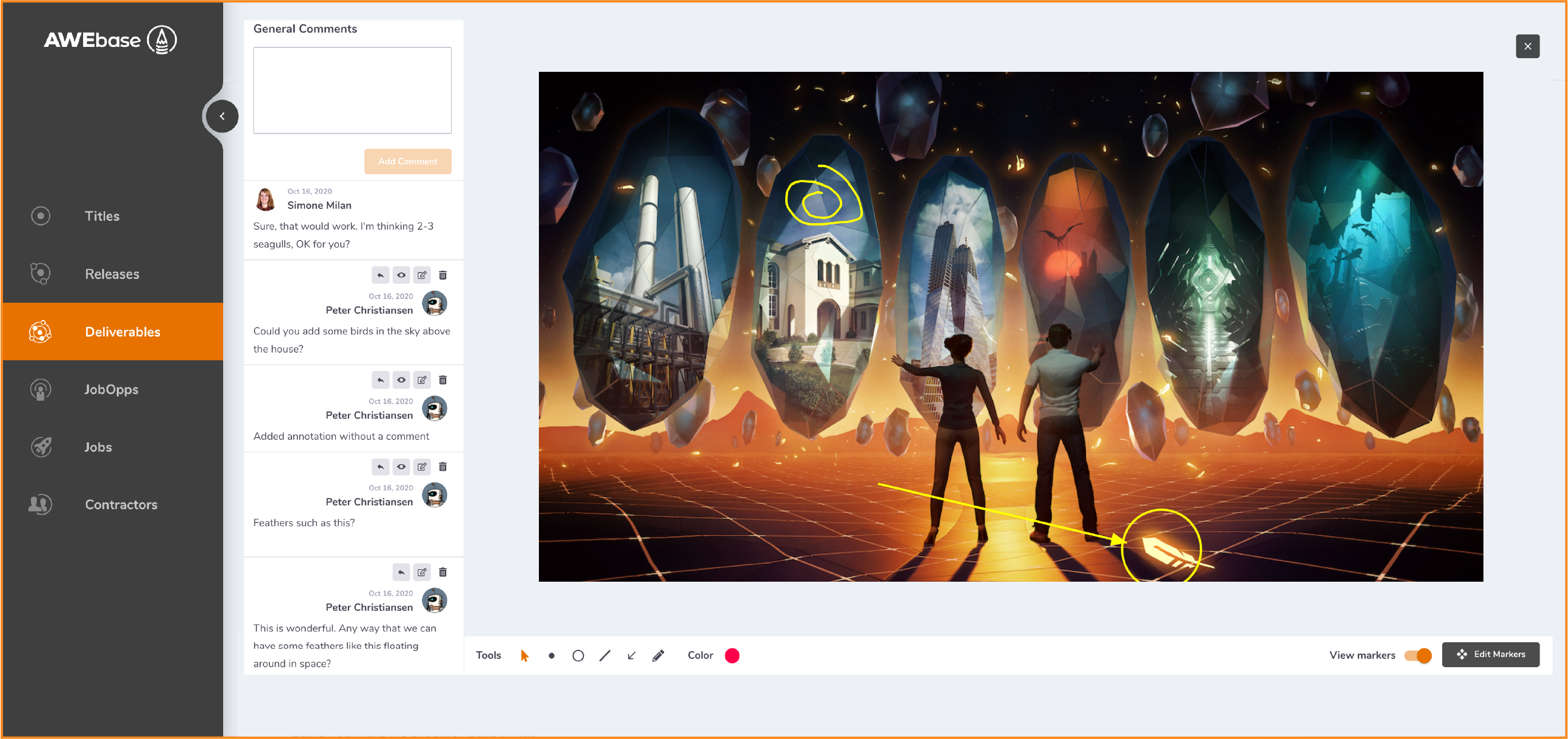Screen dimensions: 1568x739
Task: Click the Edit Markers button
Action: (1490, 654)
